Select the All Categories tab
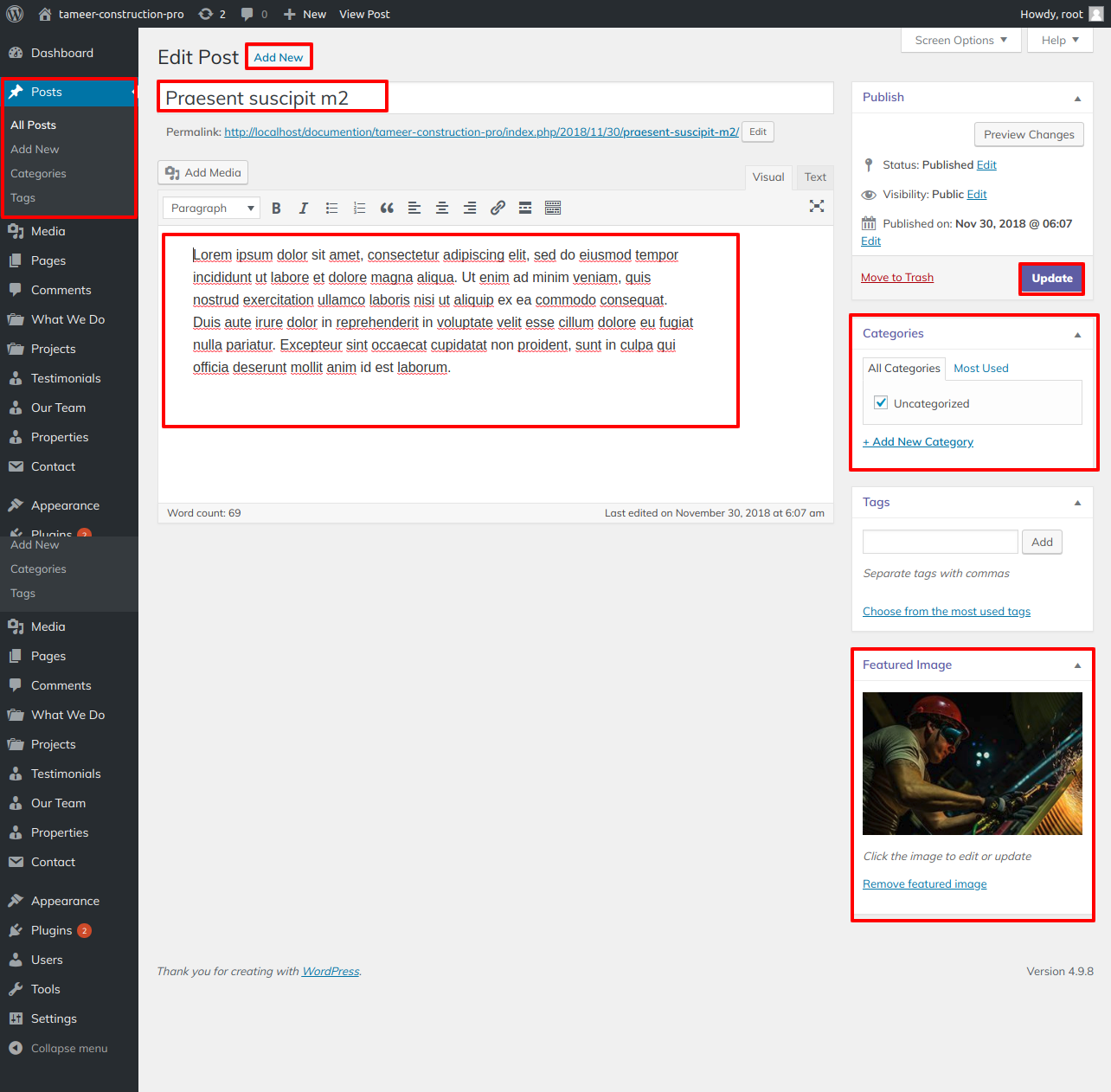 904,369
